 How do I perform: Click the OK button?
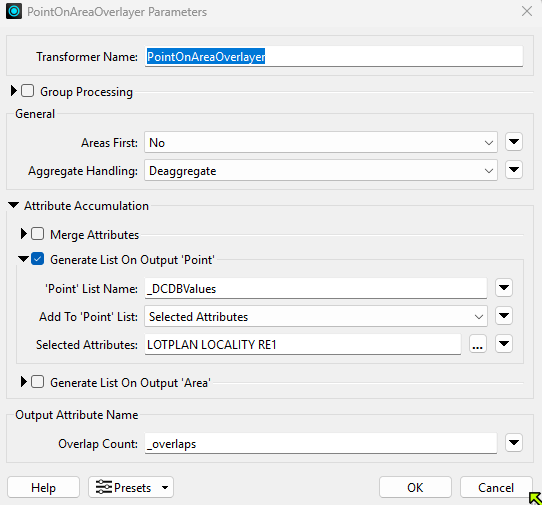(415, 487)
